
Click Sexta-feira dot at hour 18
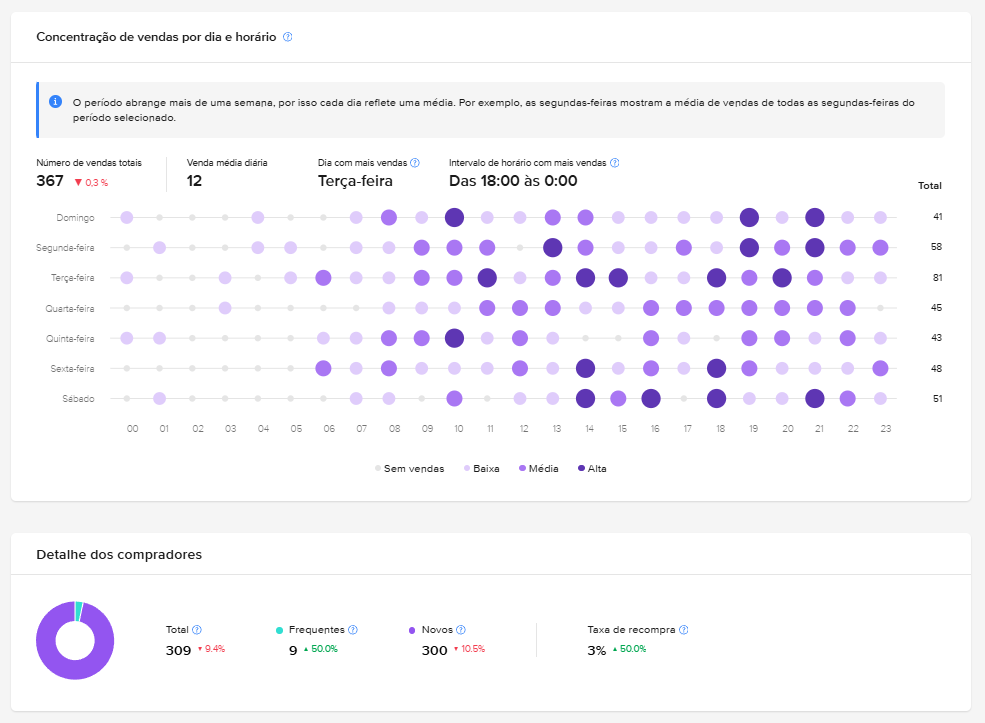(716, 368)
